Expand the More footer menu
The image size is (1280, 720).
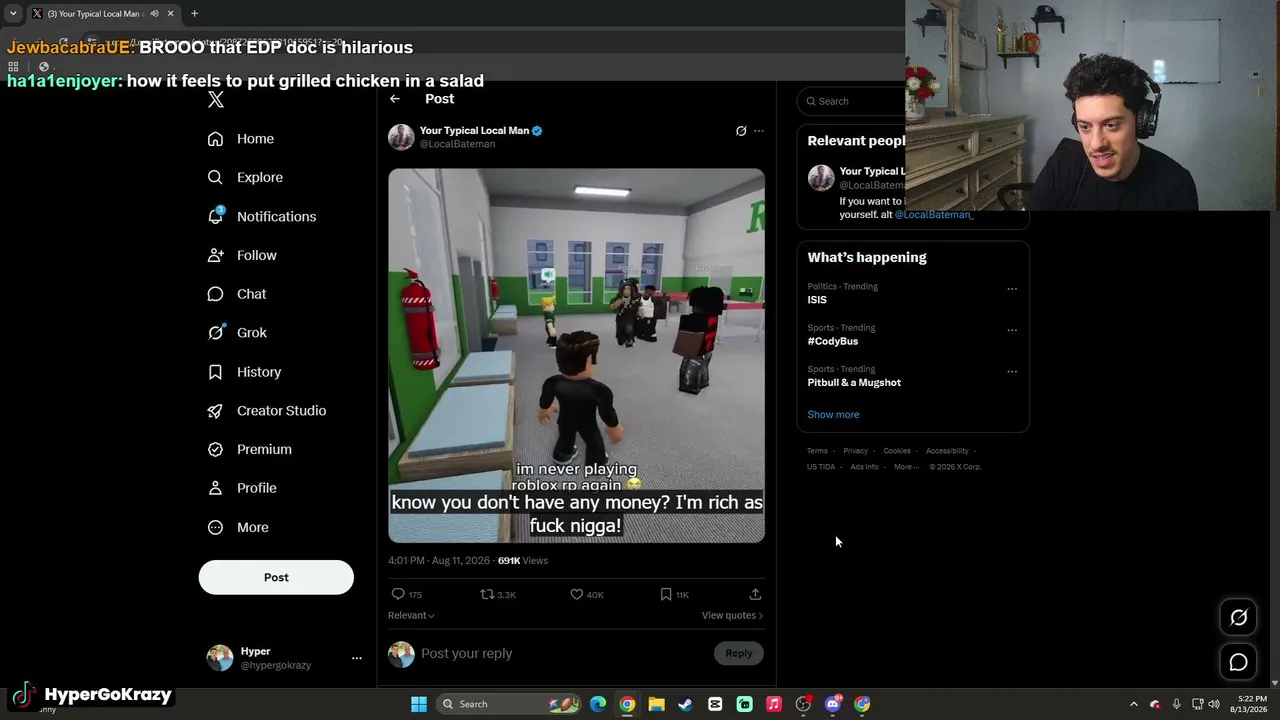905,467
